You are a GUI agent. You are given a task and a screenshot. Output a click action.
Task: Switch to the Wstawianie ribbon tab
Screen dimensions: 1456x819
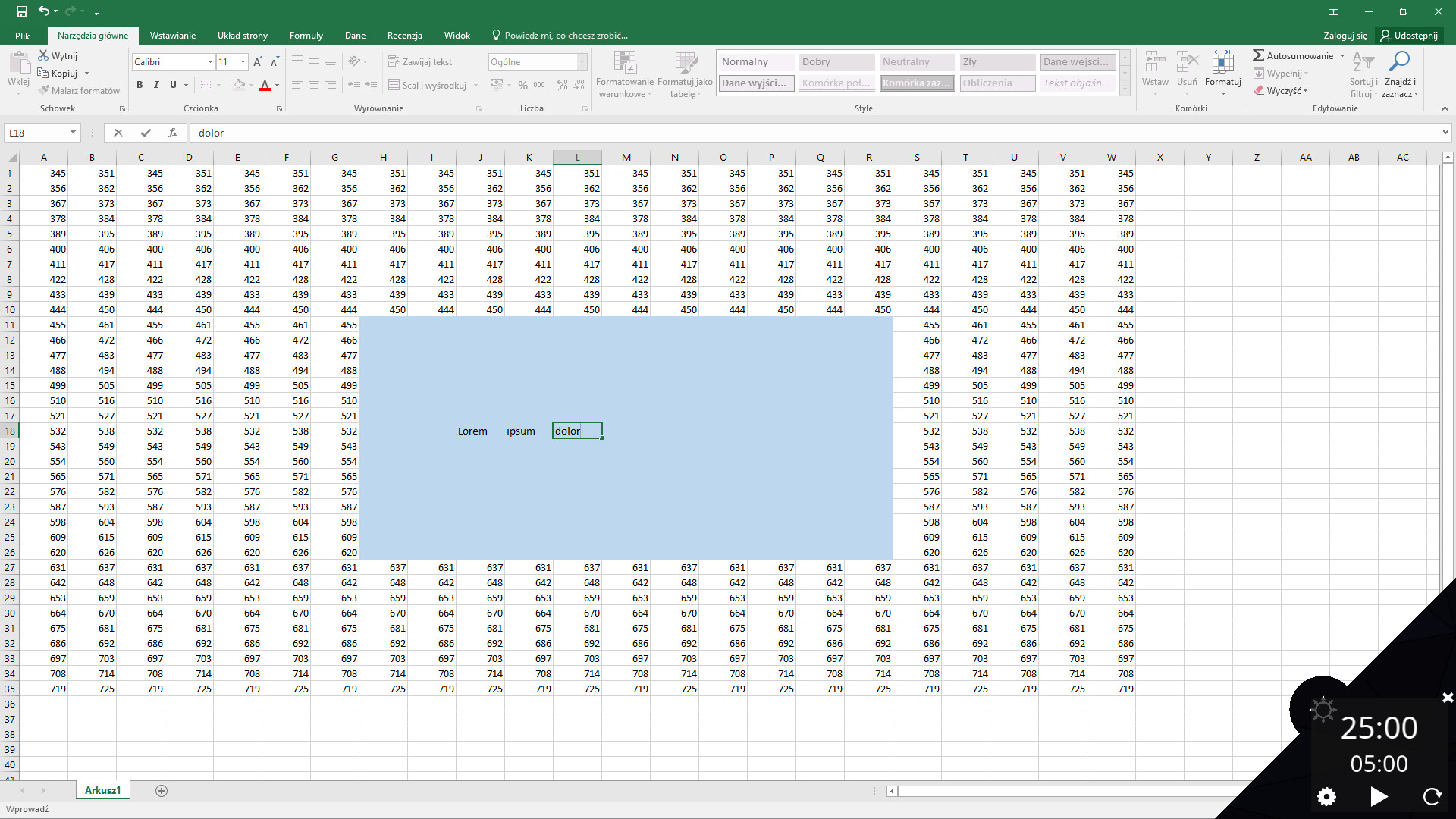tap(173, 35)
